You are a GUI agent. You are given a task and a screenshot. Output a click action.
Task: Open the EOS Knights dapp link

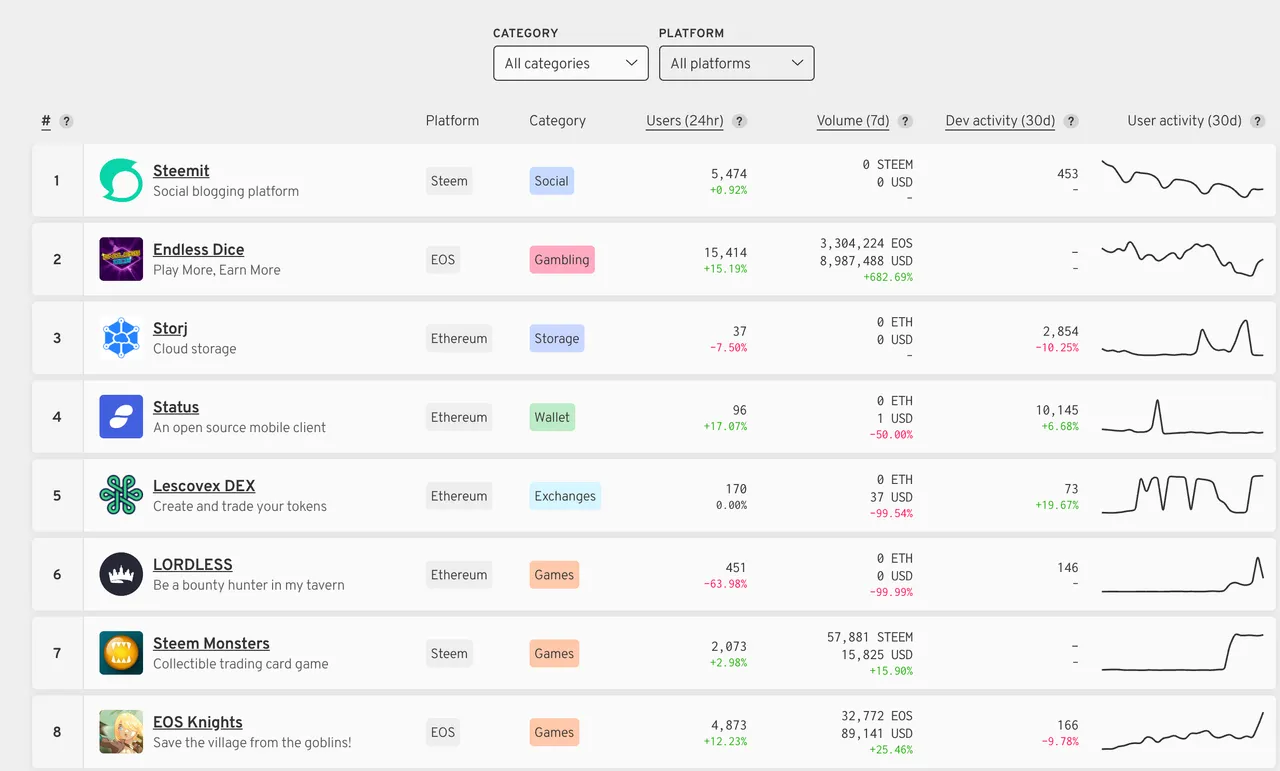pyautogui.click(x=198, y=722)
